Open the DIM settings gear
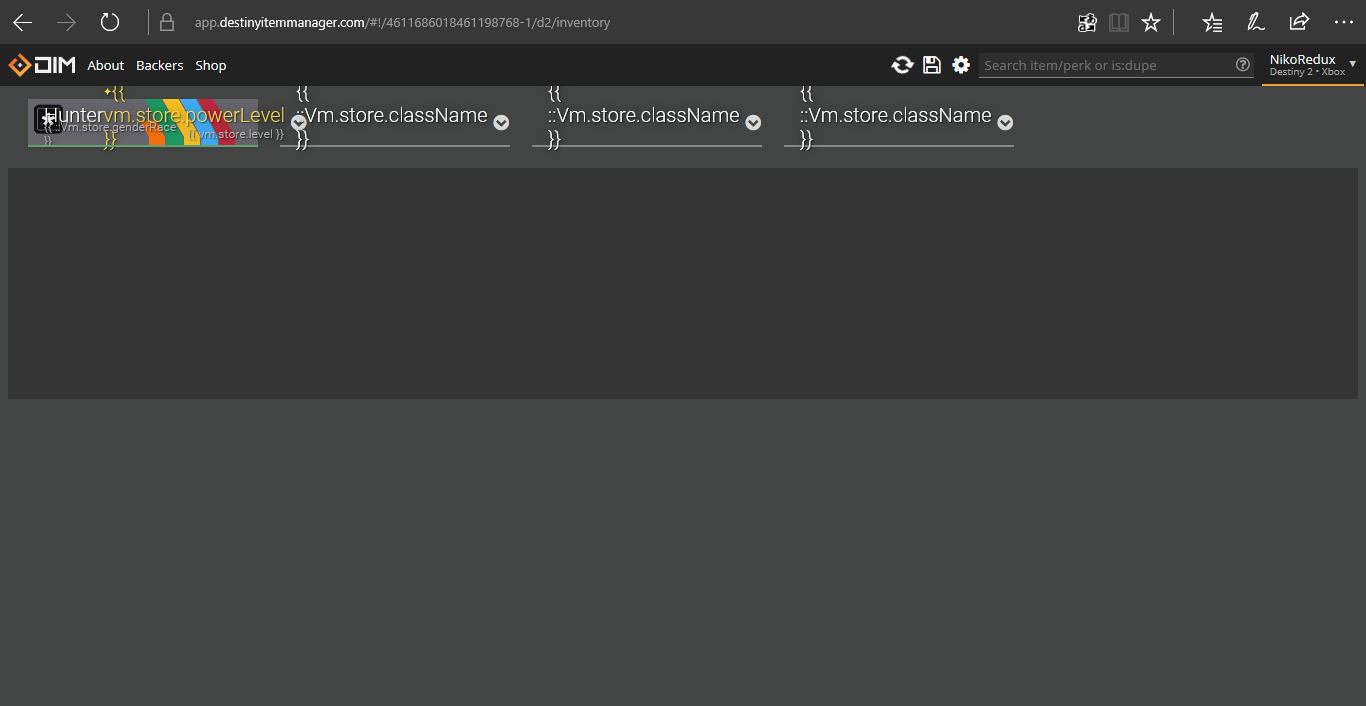The width and height of the screenshot is (1366, 706). (961, 65)
